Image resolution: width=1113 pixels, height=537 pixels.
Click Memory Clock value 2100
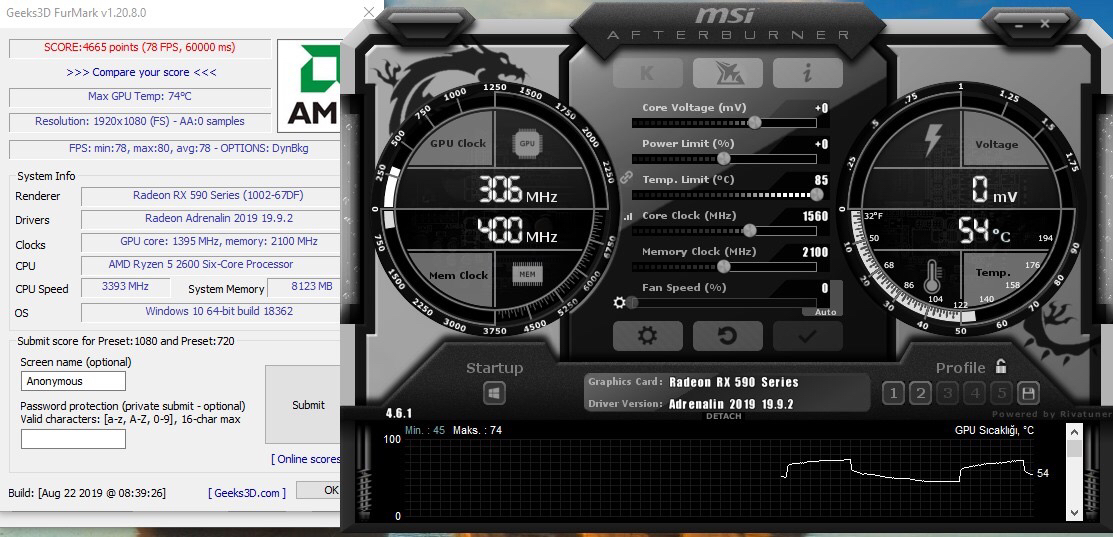pos(815,252)
